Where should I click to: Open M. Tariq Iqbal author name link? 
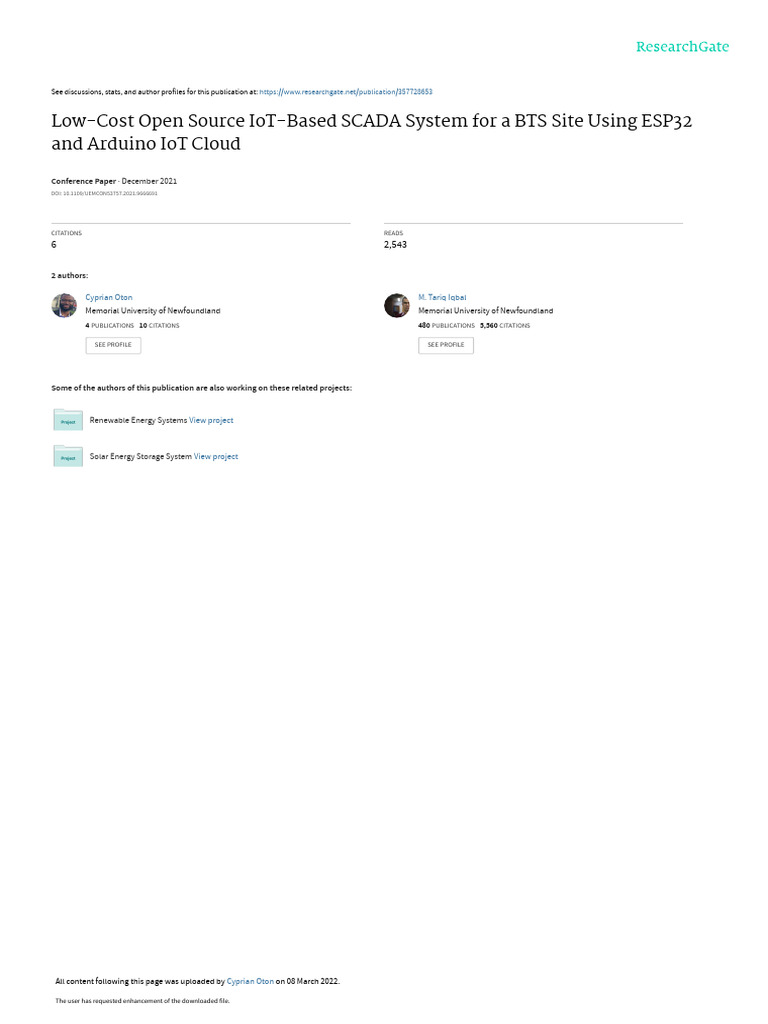(442, 297)
